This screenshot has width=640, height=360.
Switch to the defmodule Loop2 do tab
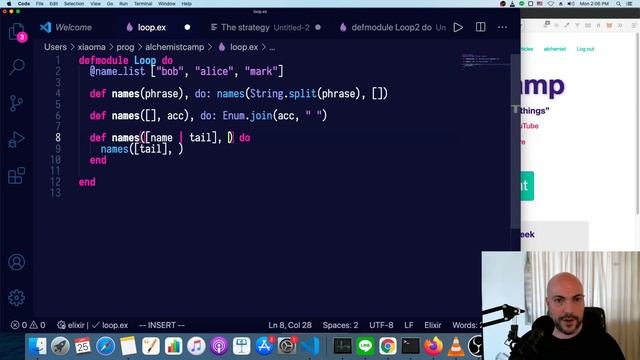pyautogui.click(x=392, y=27)
